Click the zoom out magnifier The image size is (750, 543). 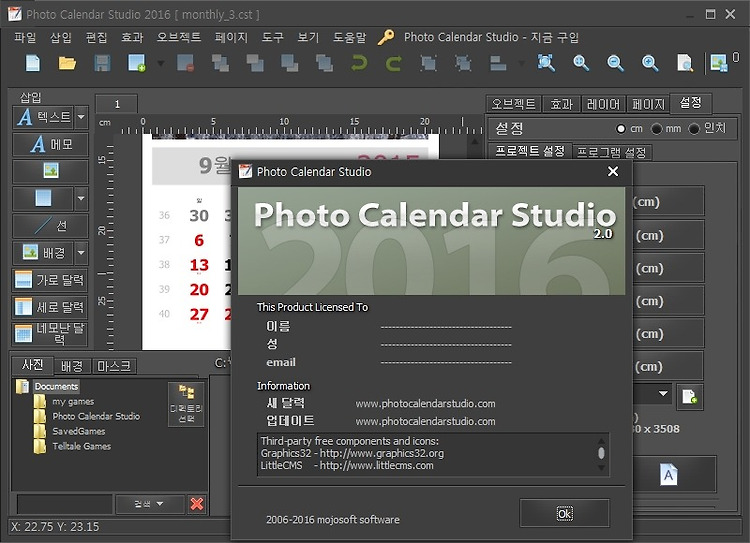tap(615, 63)
